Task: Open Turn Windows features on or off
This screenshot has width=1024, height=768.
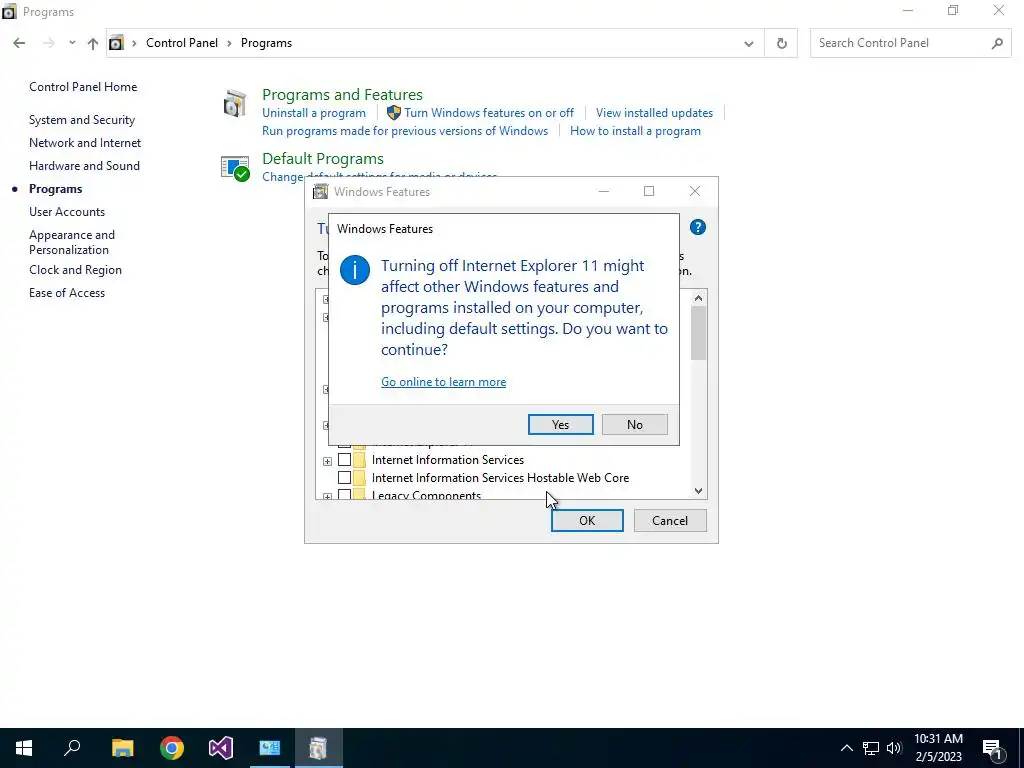Action: (x=488, y=113)
